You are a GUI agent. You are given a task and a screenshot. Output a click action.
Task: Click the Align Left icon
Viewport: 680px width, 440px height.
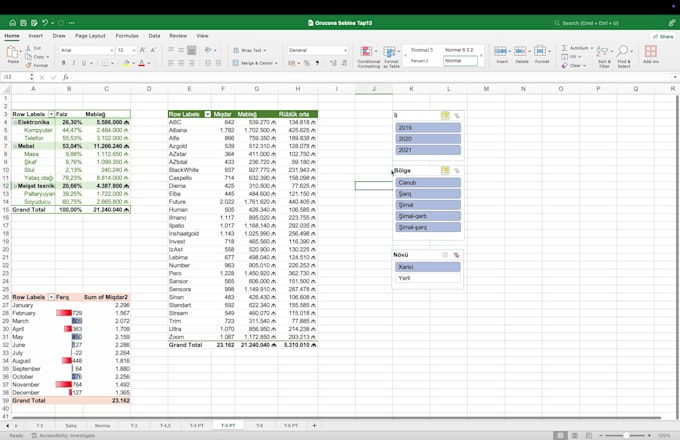pyautogui.click(x=171, y=63)
